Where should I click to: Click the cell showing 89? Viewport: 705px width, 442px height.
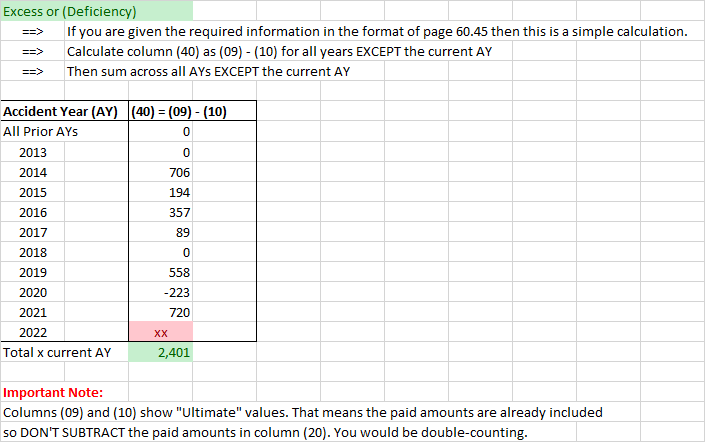tap(181, 231)
